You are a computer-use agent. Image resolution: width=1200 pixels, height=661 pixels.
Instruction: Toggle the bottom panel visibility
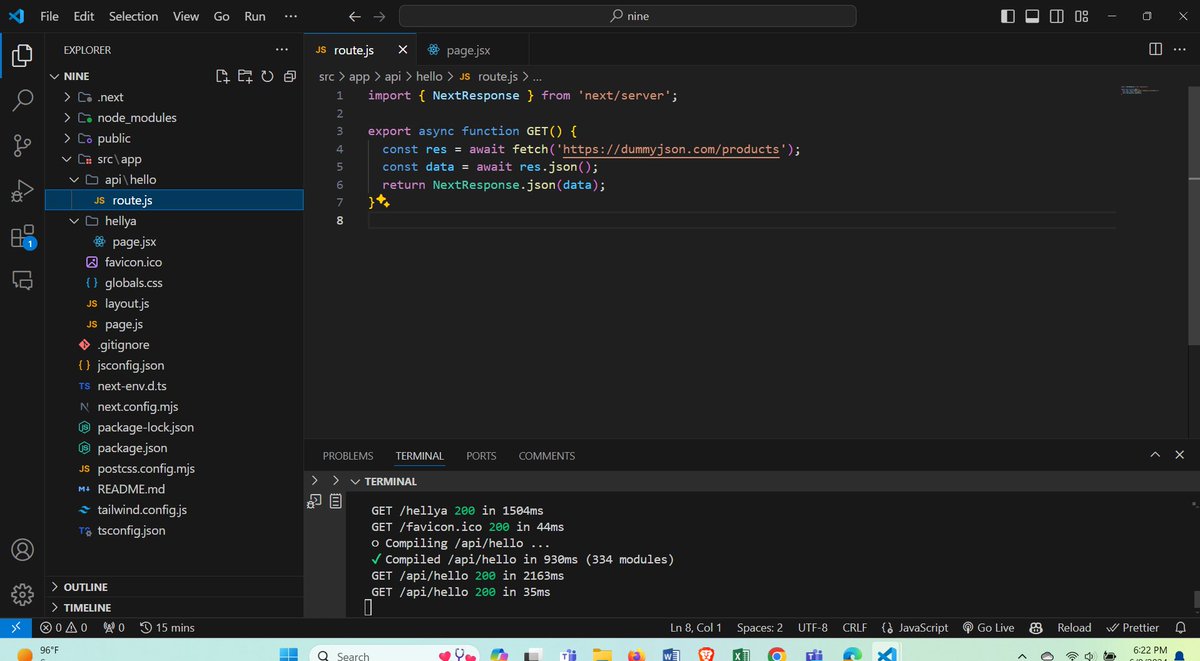[1032, 16]
